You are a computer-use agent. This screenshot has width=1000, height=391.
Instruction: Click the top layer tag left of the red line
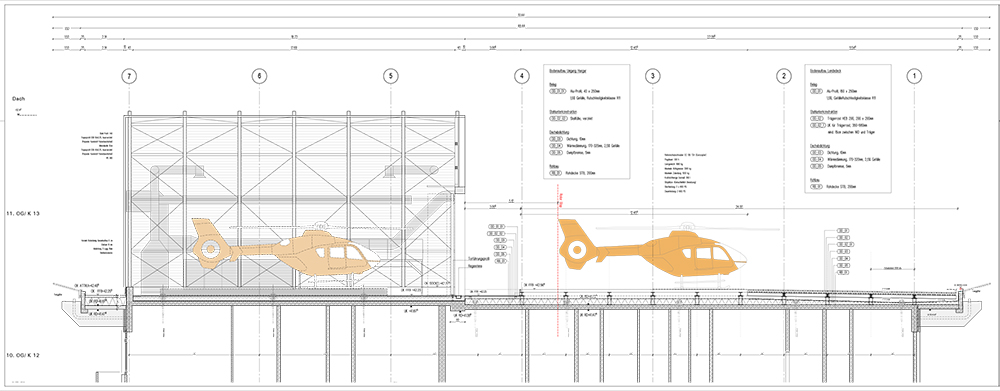(497, 226)
